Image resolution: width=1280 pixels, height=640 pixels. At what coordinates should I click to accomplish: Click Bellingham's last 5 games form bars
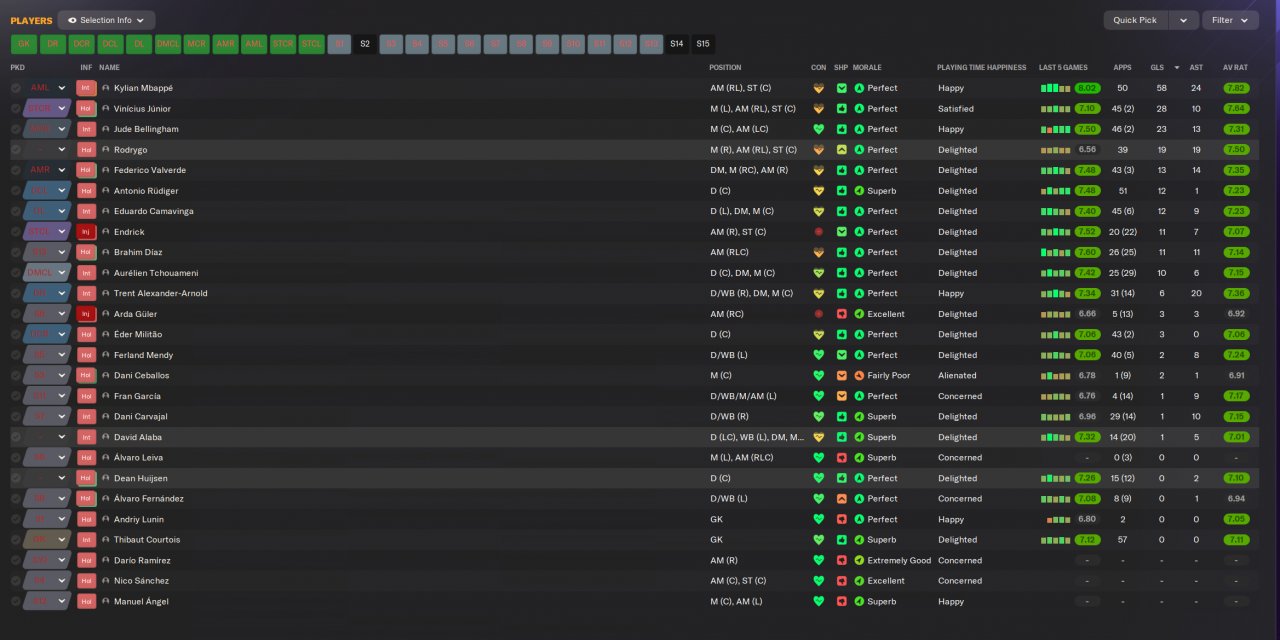[x=1056, y=129]
